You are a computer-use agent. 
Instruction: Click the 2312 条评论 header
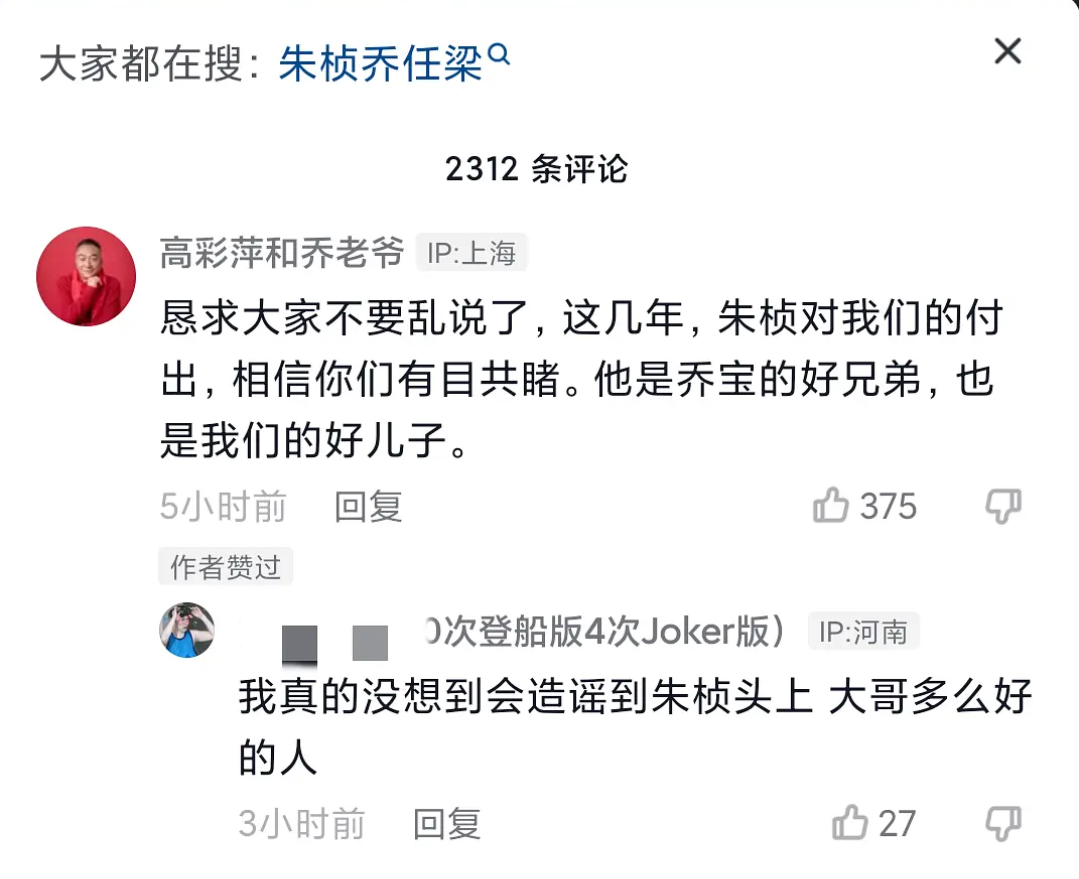click(537, 169)
